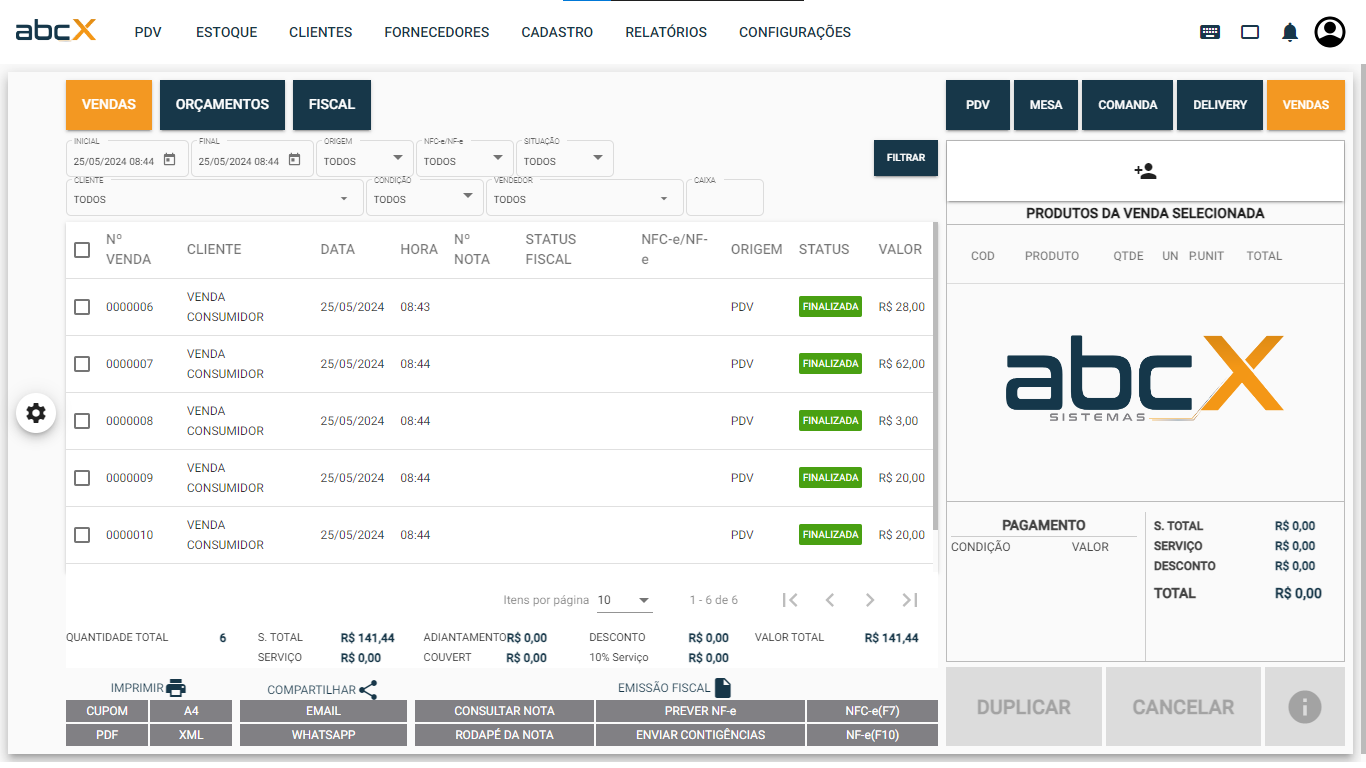This screenshot has width=1366, height=768.
Task: Switch to COMANDA mode tab
Action: point(1128,104)
